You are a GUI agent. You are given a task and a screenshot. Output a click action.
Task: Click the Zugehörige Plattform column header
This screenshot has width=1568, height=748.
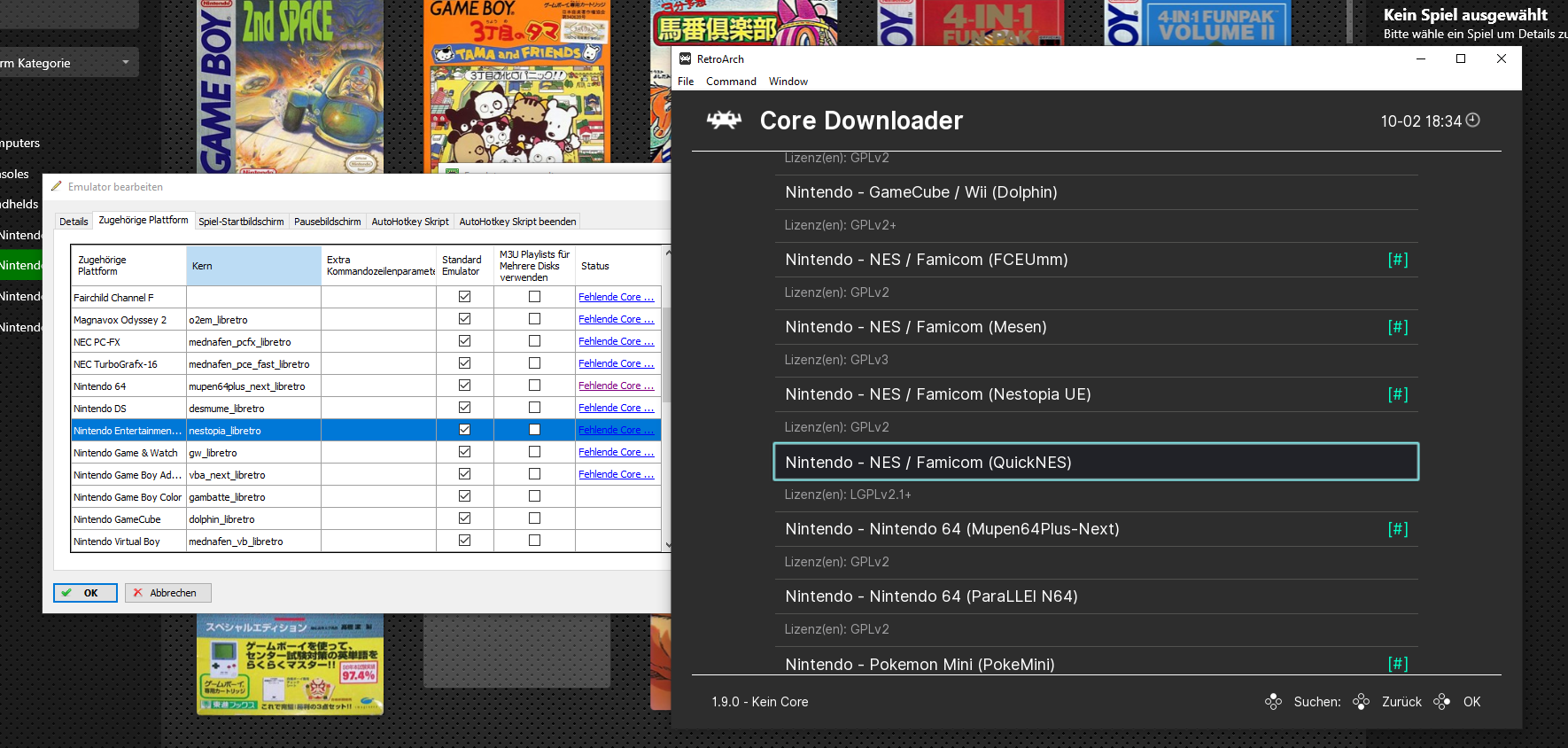pyautogui.click(x=128, y=266)
